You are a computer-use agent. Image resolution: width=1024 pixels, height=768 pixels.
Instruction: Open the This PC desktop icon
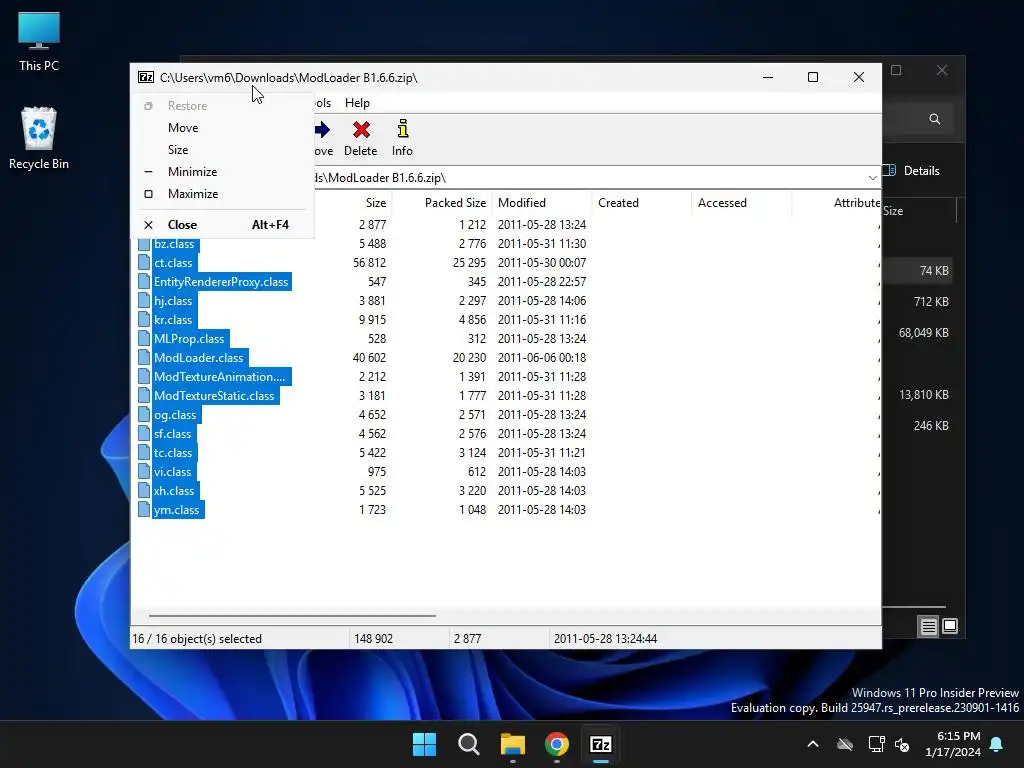tap(39, 42)
